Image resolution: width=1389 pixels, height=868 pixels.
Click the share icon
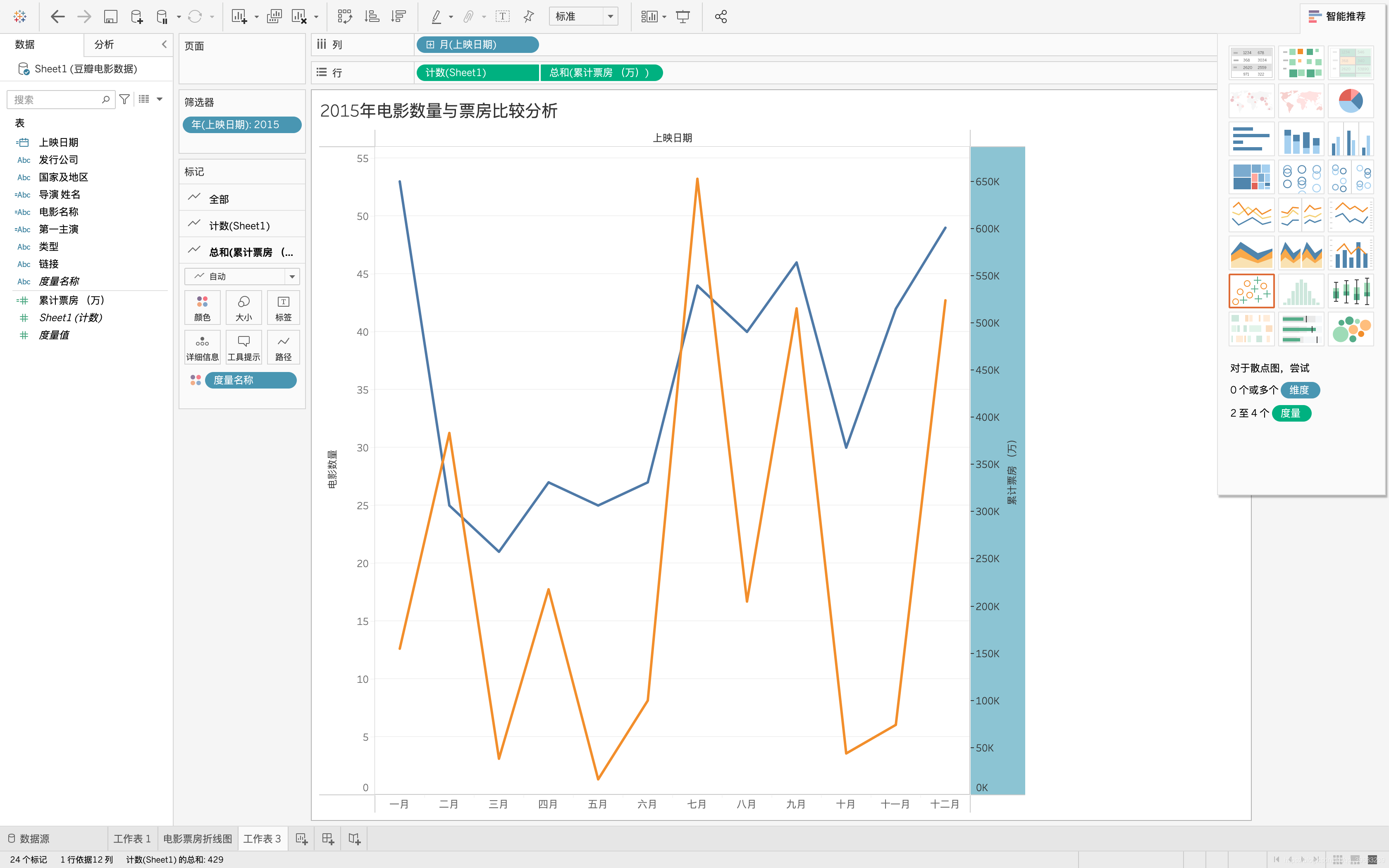(x=721, y=17)
